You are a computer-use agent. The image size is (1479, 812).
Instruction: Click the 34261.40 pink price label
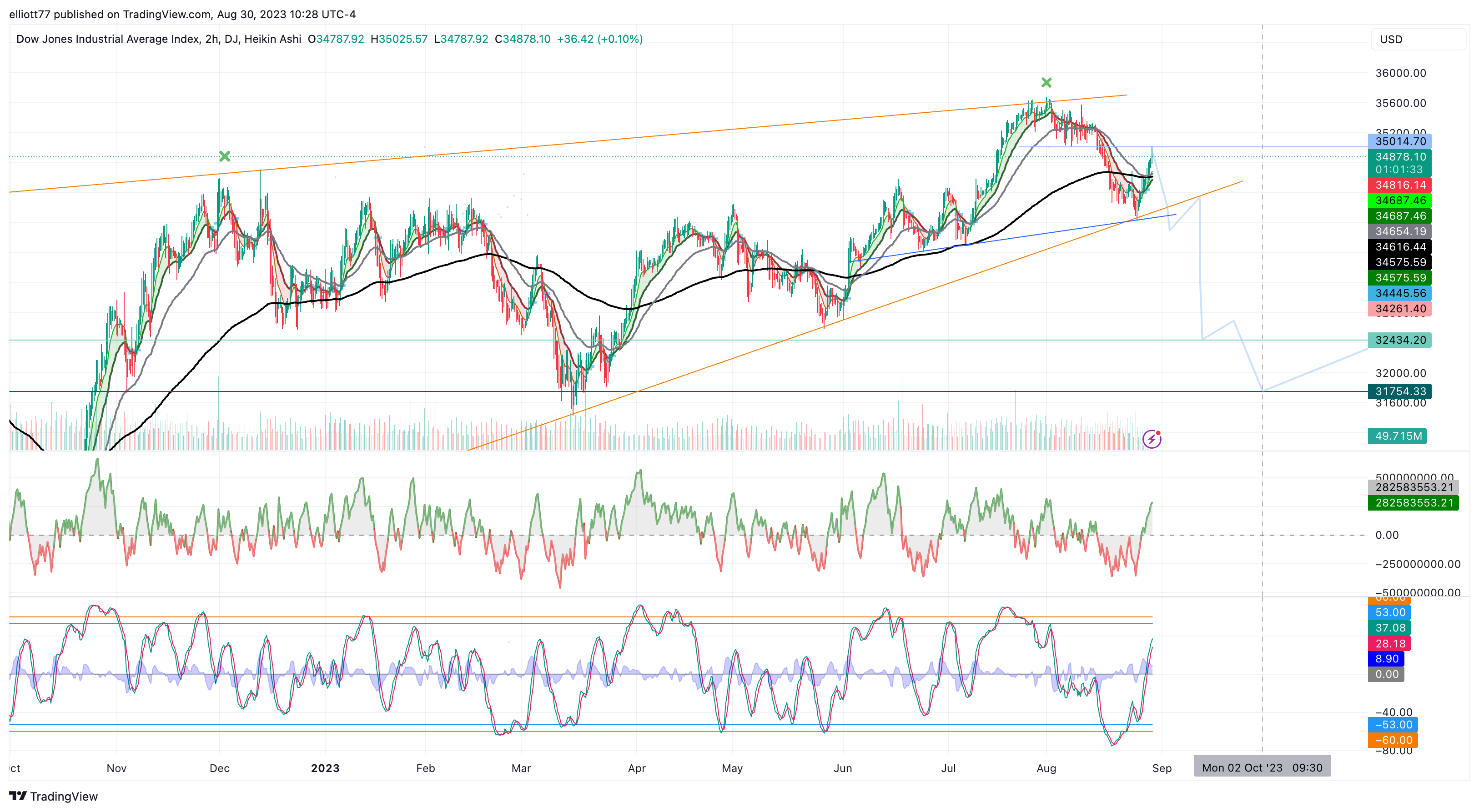pyautogui.click(x=1400, y=309)
